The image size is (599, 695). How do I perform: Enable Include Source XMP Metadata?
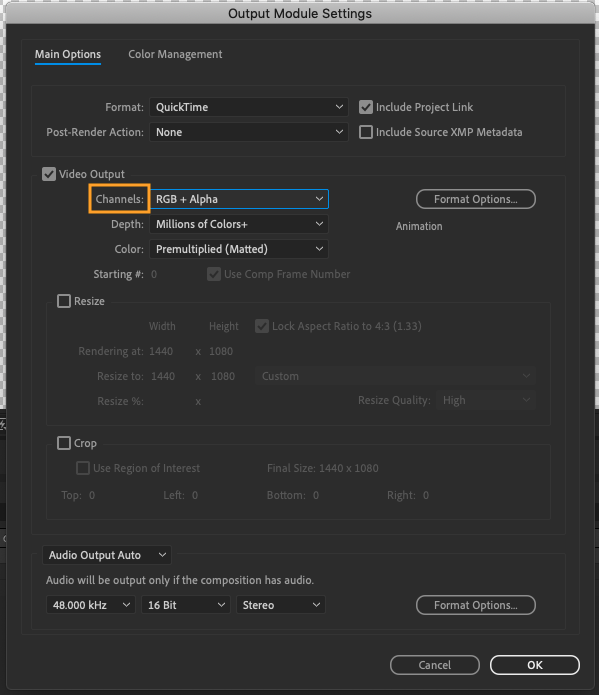[366, 132]
